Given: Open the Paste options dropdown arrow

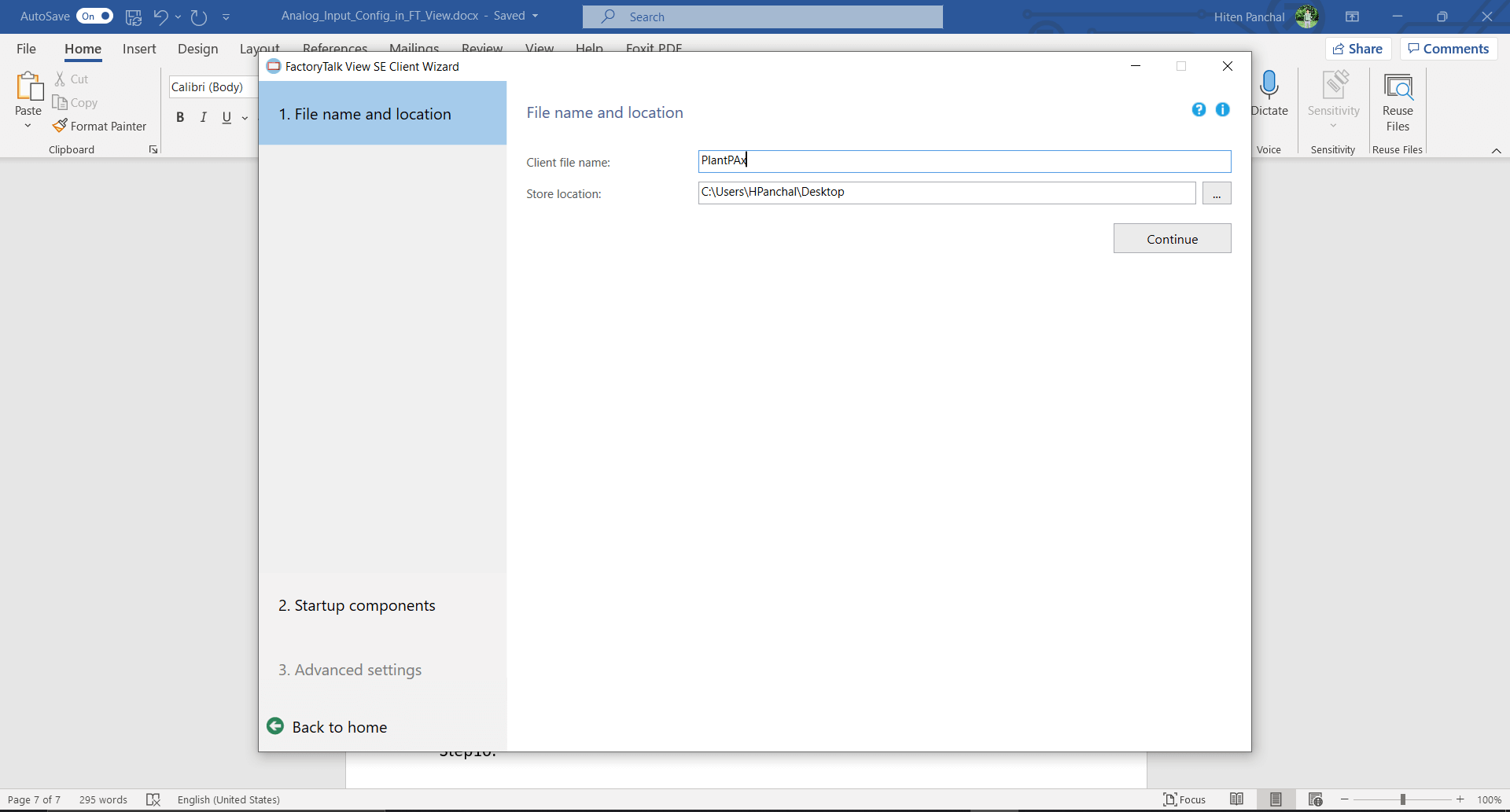Looking at the screenshot, I should [28, 126].
